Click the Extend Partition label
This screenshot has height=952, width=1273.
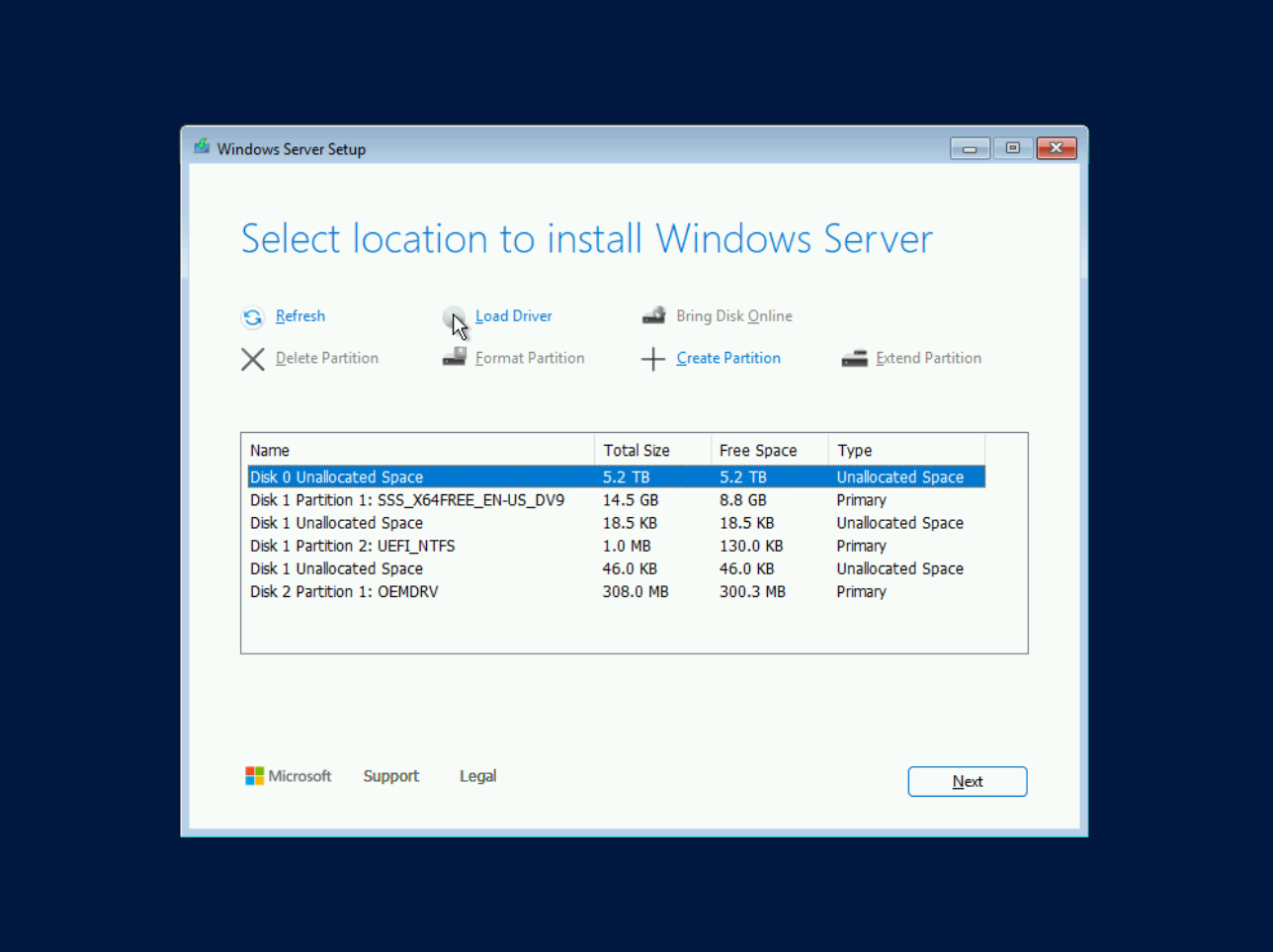click(929, 358)
